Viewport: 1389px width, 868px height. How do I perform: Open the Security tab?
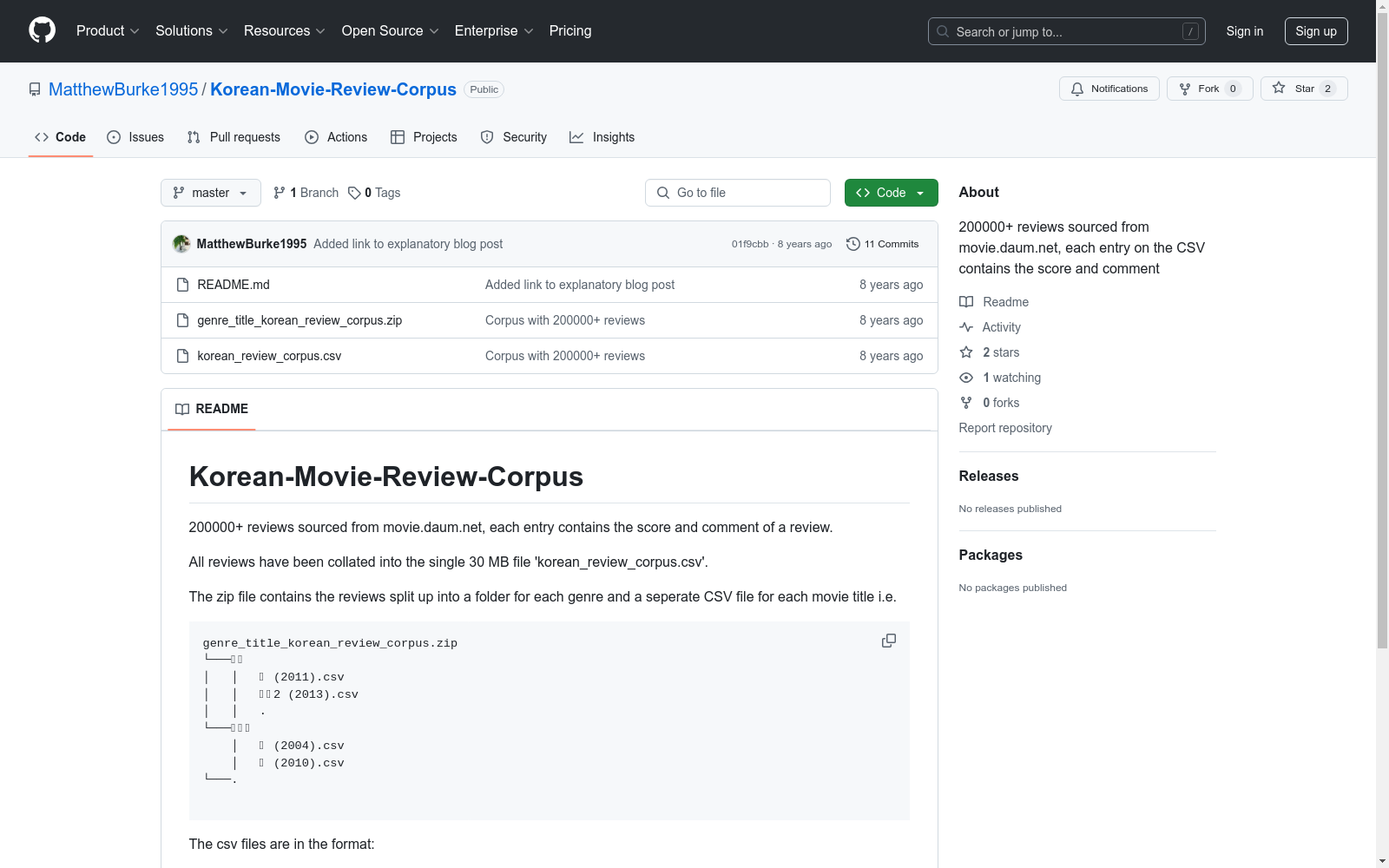point(514,137)
